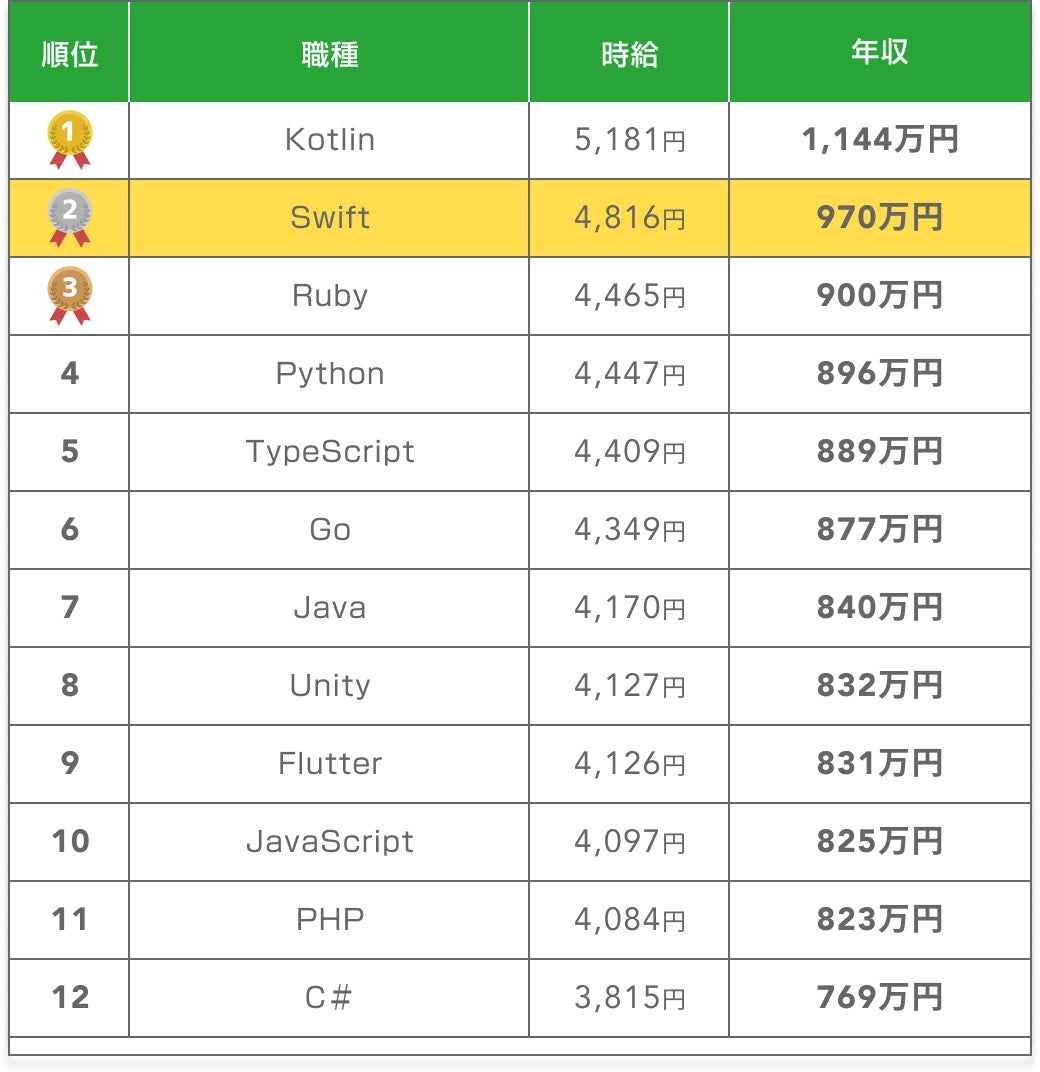Select the Swift cell in highlighted row
The image size is (1040, 1072).
pyautogui.click(x=329, y=218)
